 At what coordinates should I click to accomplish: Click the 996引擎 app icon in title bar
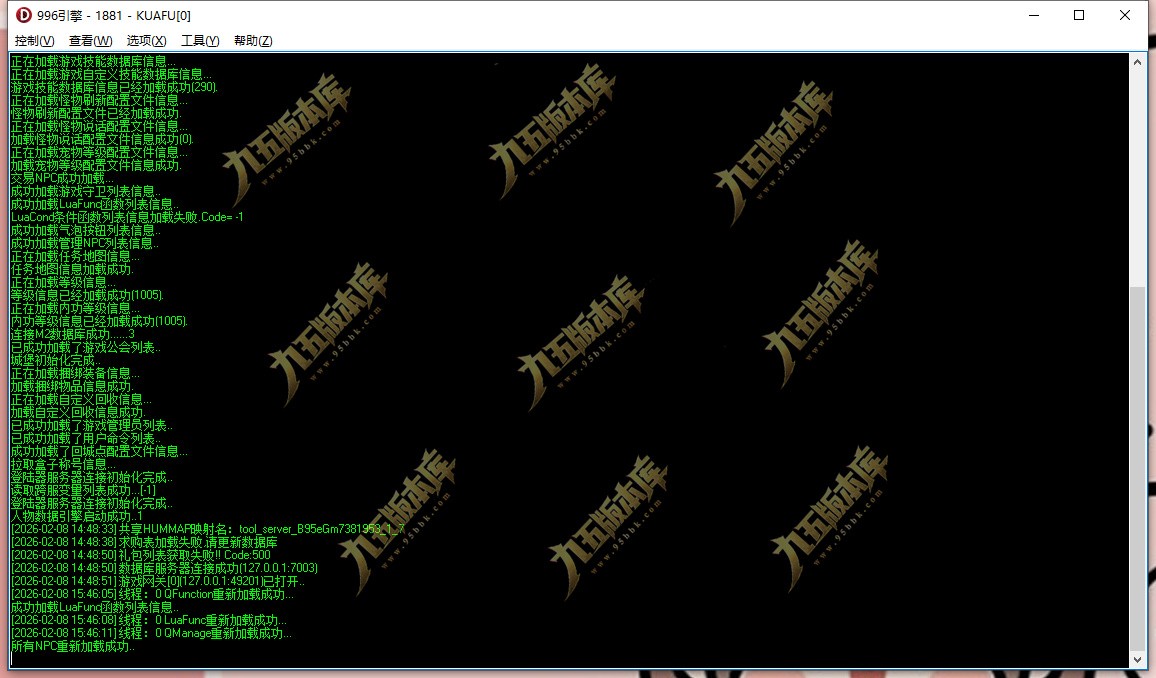pyautogui.click(x=24, y=15)
